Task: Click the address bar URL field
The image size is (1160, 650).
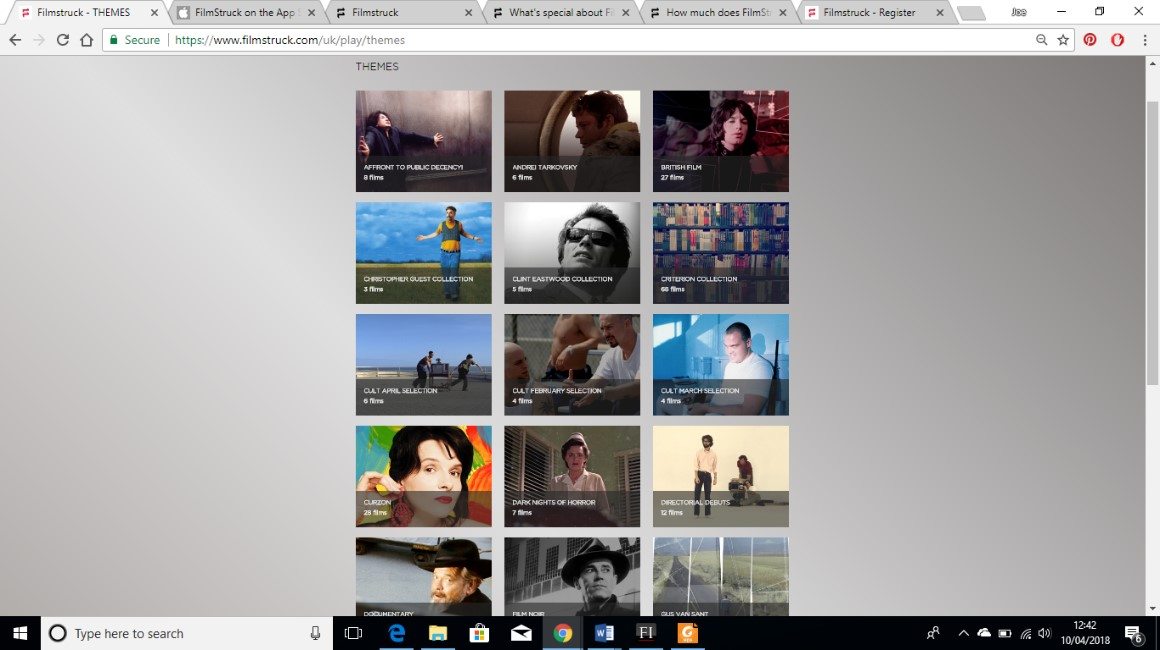Action: (600, 40)
